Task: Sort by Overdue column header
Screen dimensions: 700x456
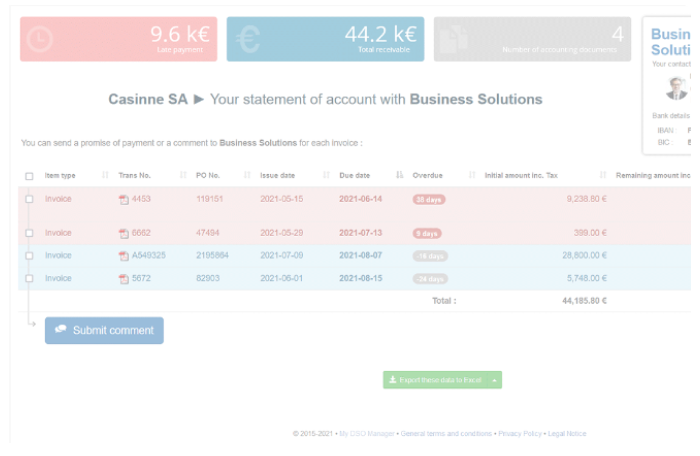Action: pos(428,175)
